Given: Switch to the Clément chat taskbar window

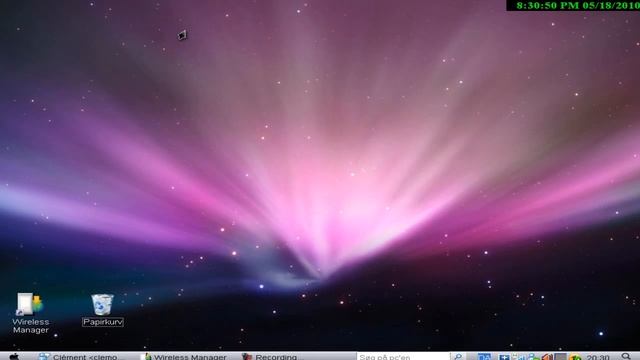Looking at the screenshot, I should [82, 357].
